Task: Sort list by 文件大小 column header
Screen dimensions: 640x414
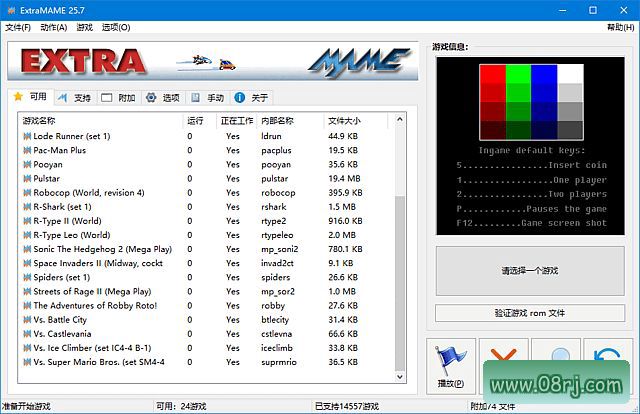Action: pos(345,121)
